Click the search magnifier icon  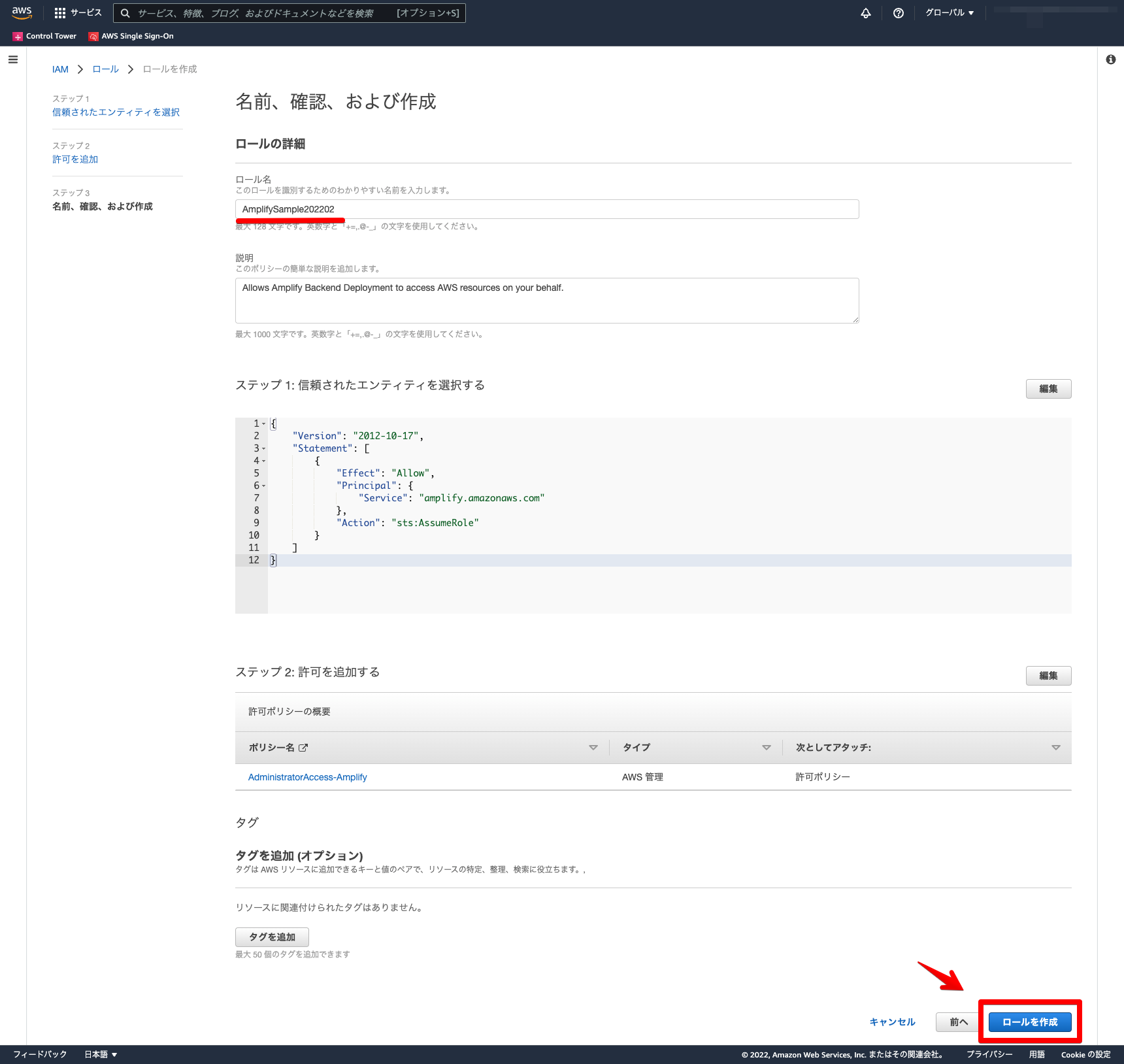(125, 13)
